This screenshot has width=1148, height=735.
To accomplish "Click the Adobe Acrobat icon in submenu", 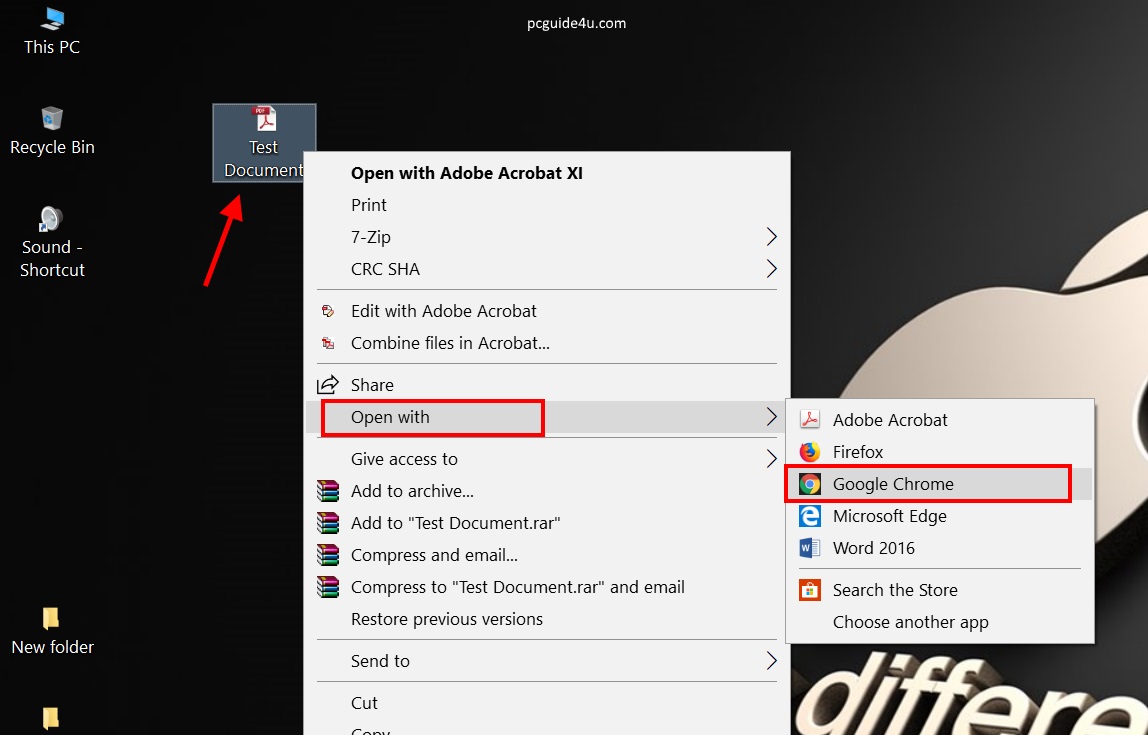I will (x=810, y=420).
